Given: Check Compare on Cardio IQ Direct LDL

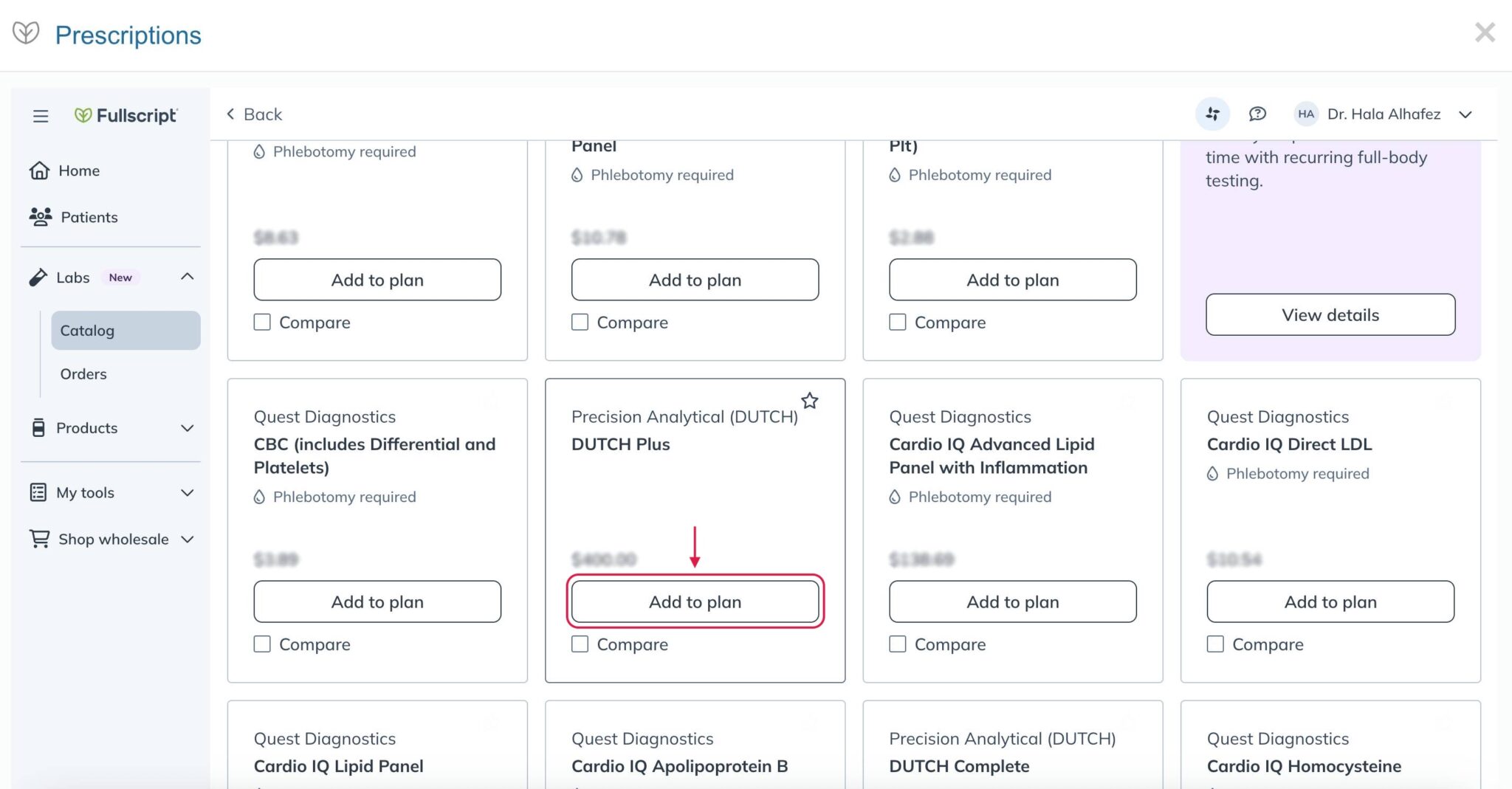Looking at the screenshot, I should [x=1214, y=644].
